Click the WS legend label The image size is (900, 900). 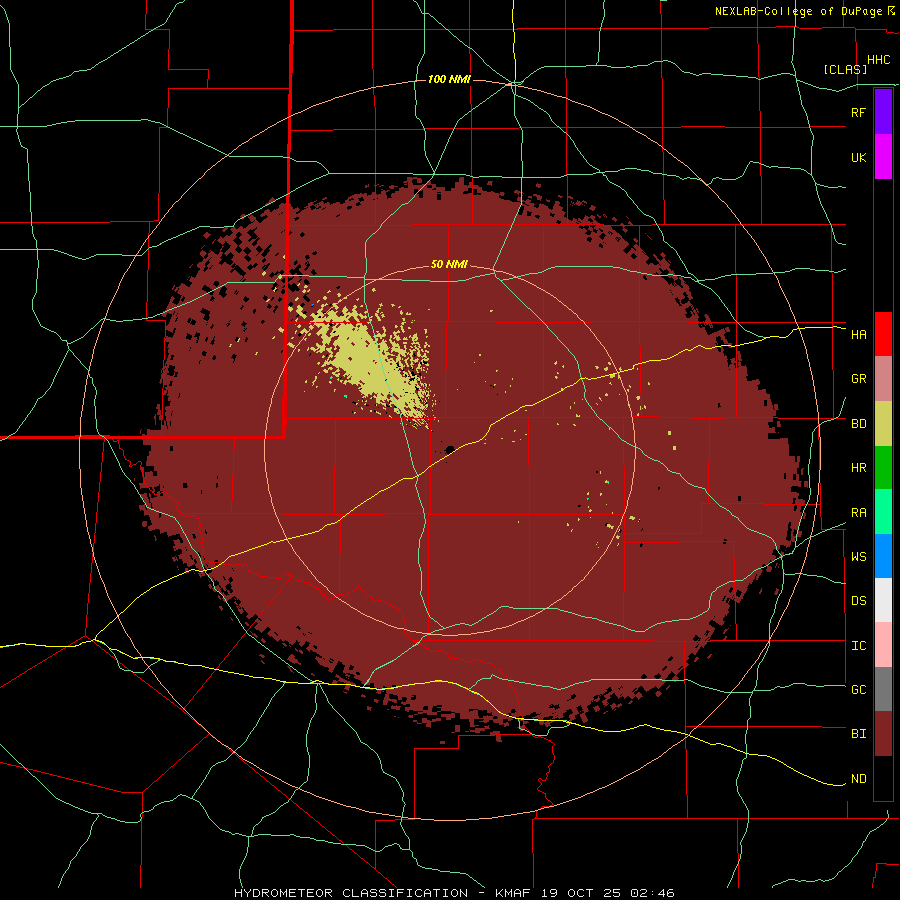pyautogui.click(x=858, y=557)
